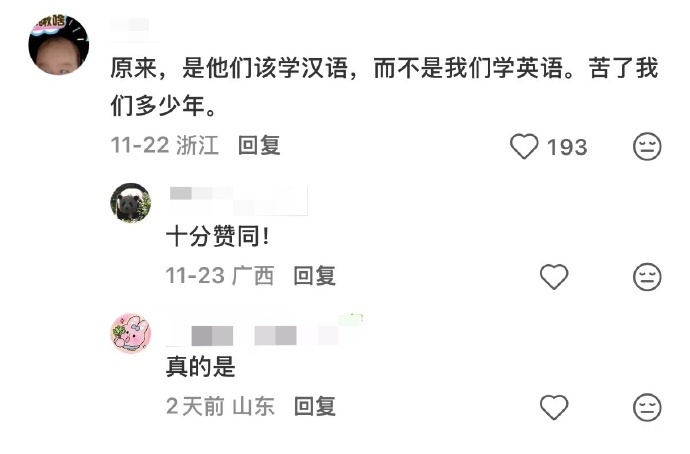Select the reply text 真的是

(x=201, y=366)
